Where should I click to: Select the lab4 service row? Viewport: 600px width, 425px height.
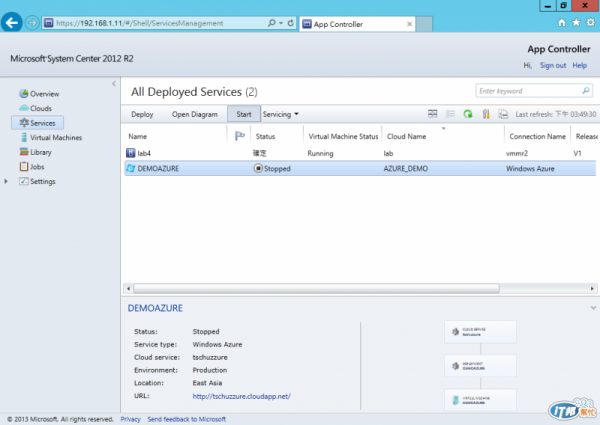pyautogui.click(x=360, y=153)
